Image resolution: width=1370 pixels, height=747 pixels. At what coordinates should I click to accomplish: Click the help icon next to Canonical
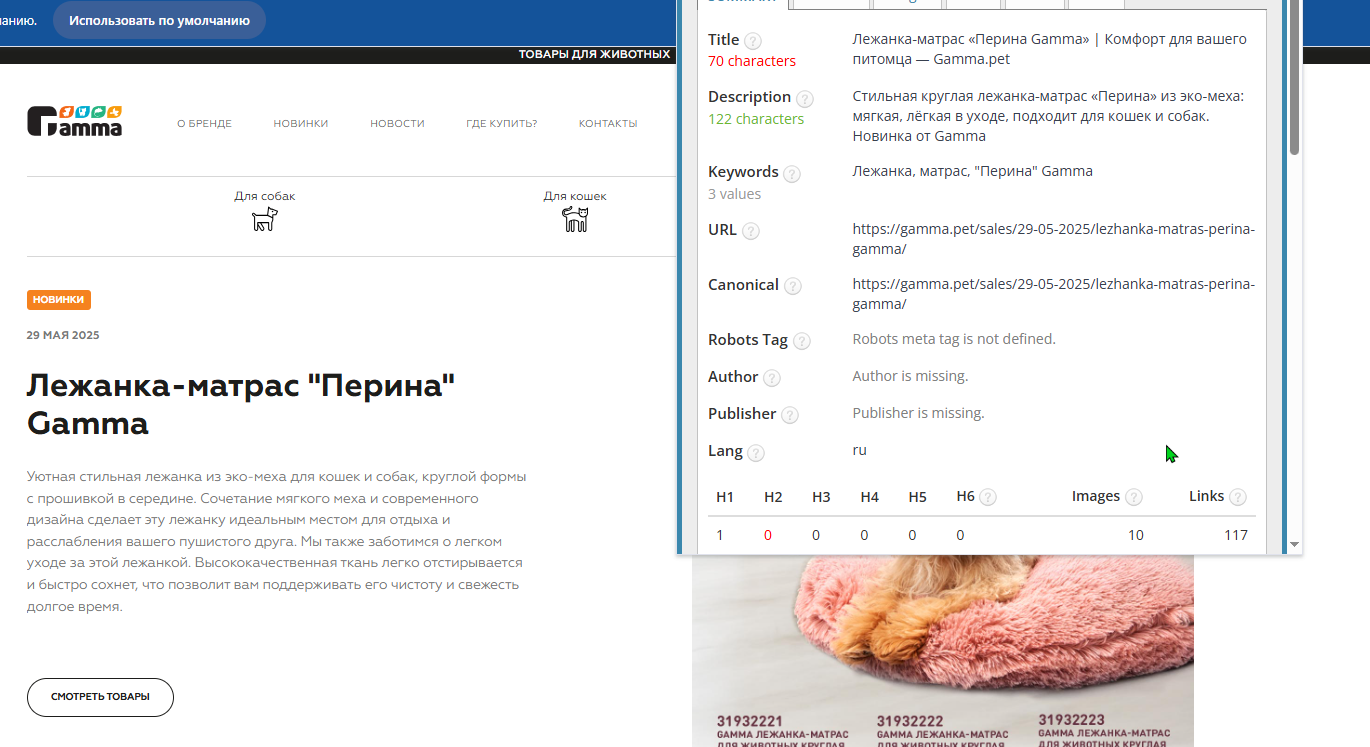[x=793, y=286]
